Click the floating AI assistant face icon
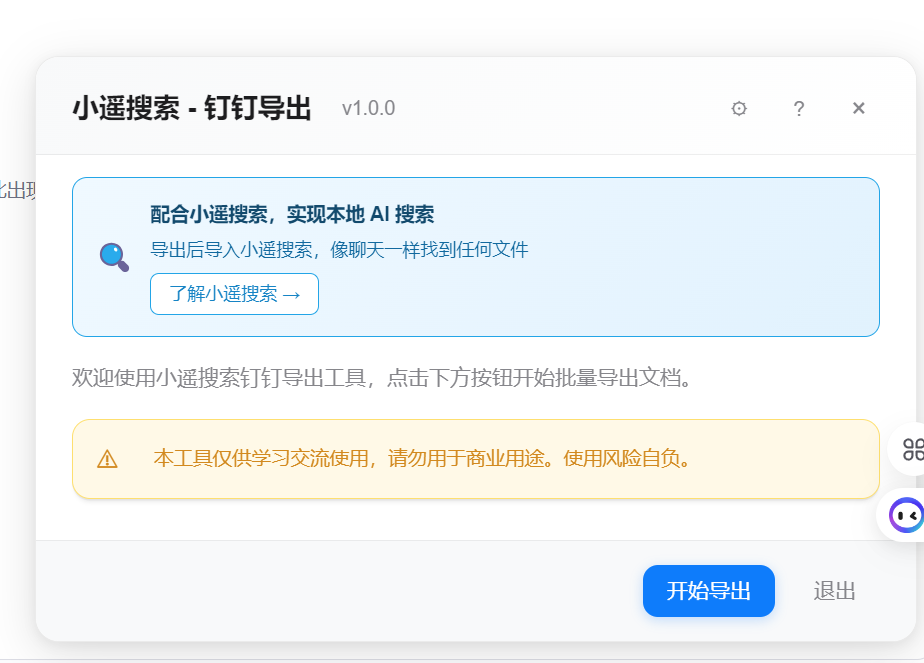Image resolution: width=924 pixels, height=663 pixels. [906, 515]
